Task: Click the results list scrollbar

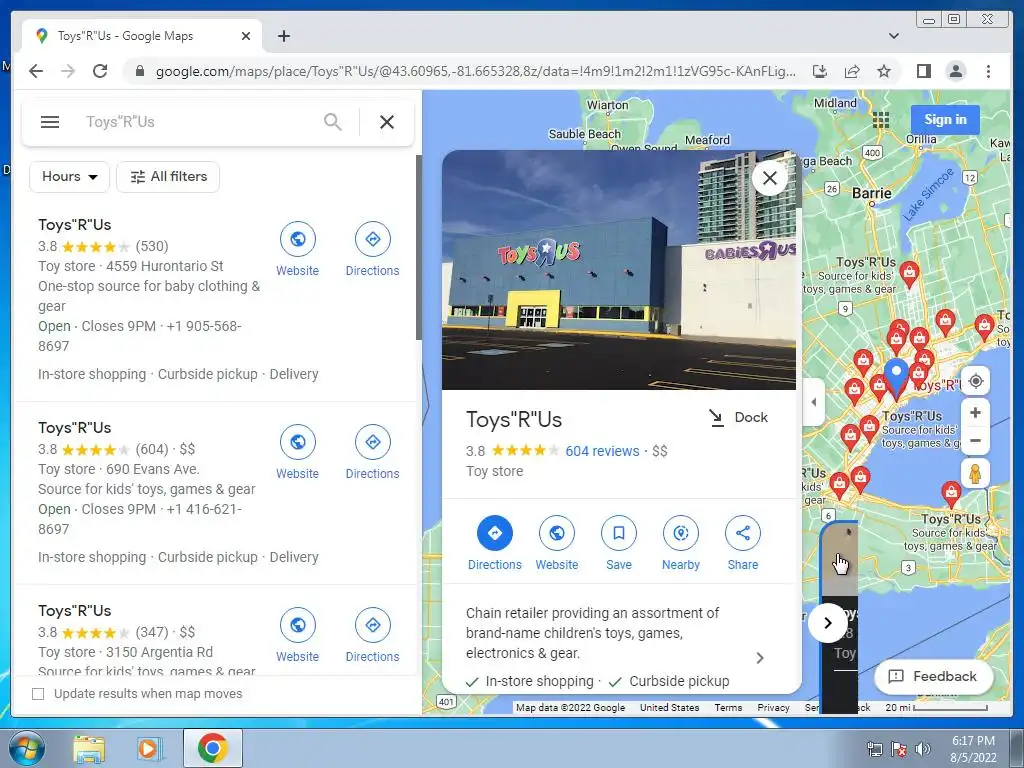Action: point(419,247)
